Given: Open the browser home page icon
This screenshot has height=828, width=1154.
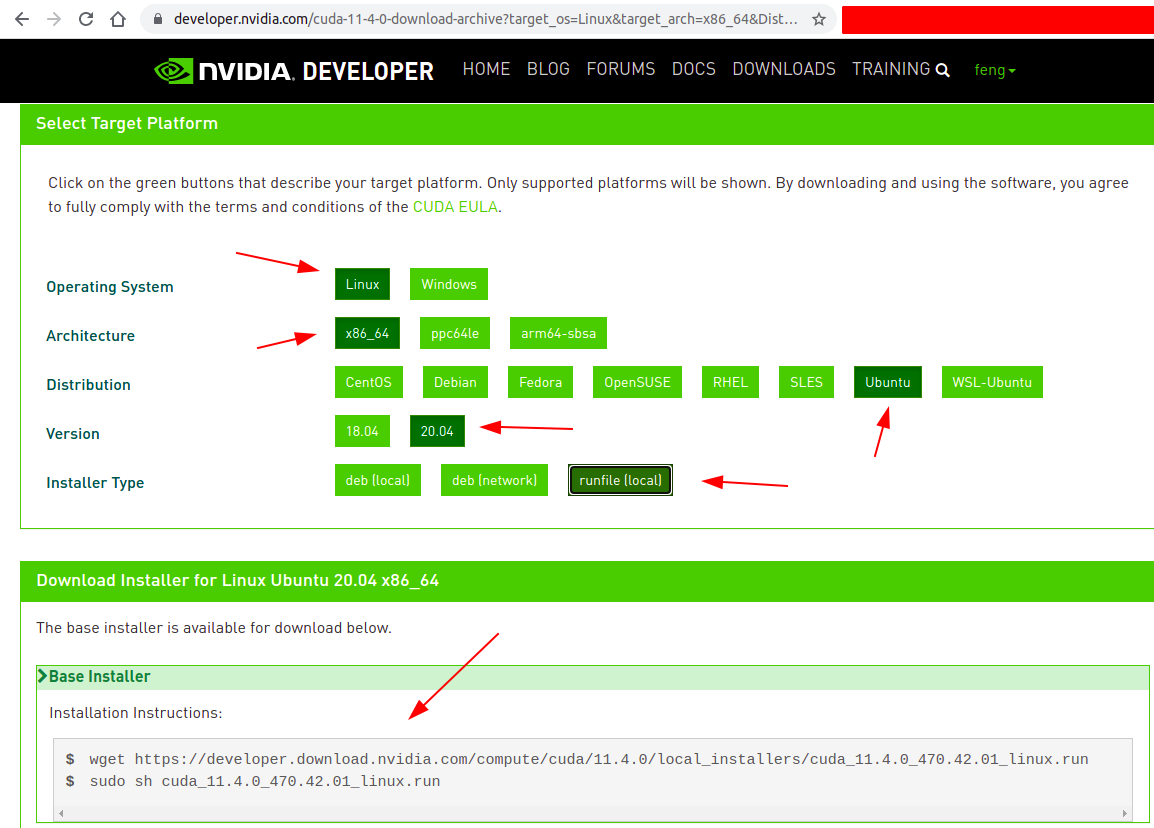Looking at the screenshot, I should click(118, 19).
